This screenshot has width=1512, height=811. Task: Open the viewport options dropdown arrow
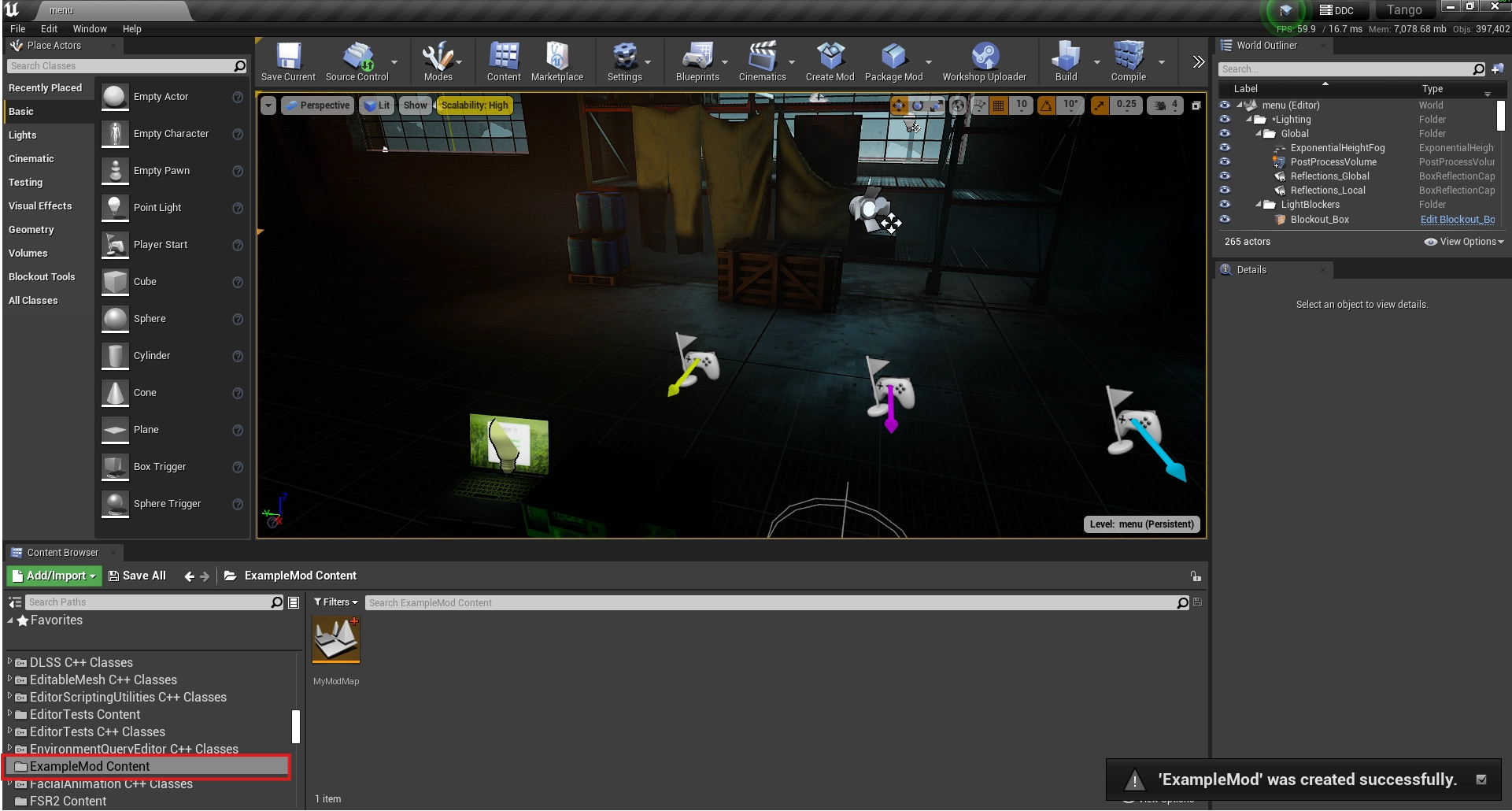(x=268, y=106)
